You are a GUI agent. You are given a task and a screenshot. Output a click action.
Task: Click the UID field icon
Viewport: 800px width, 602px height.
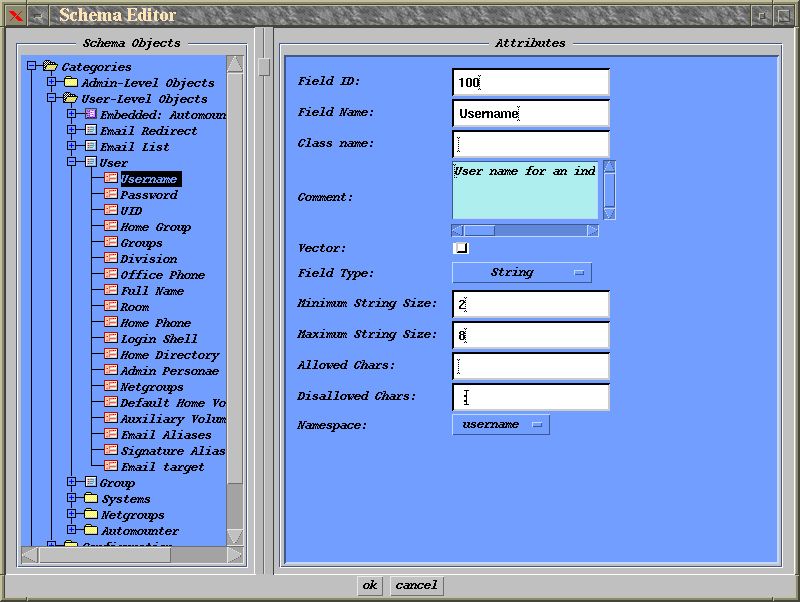point(111,210)
